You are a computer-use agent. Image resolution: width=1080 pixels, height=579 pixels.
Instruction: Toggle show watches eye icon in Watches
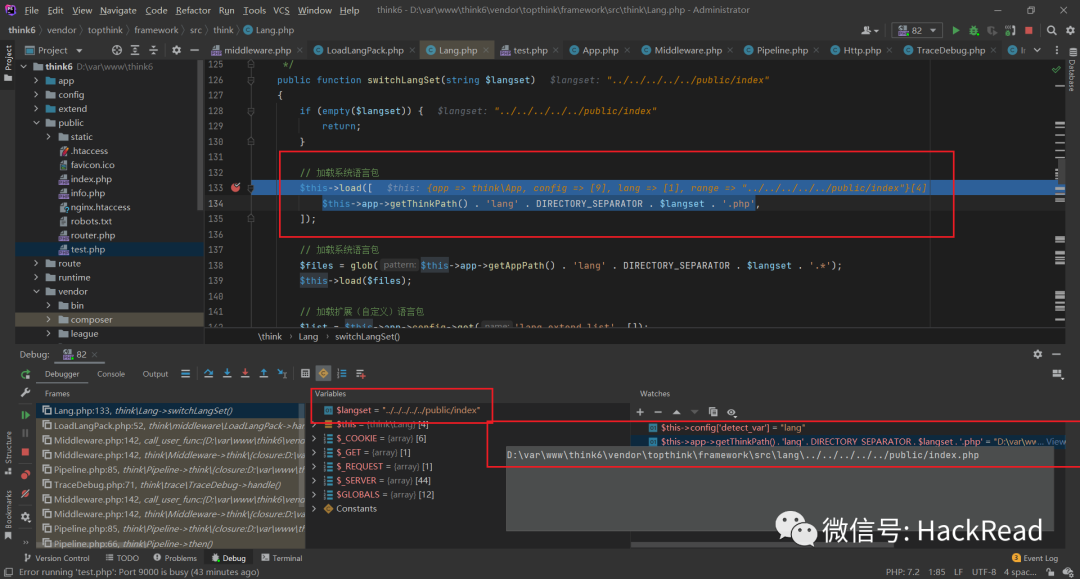pyautogui.click(x=731, y=412)
